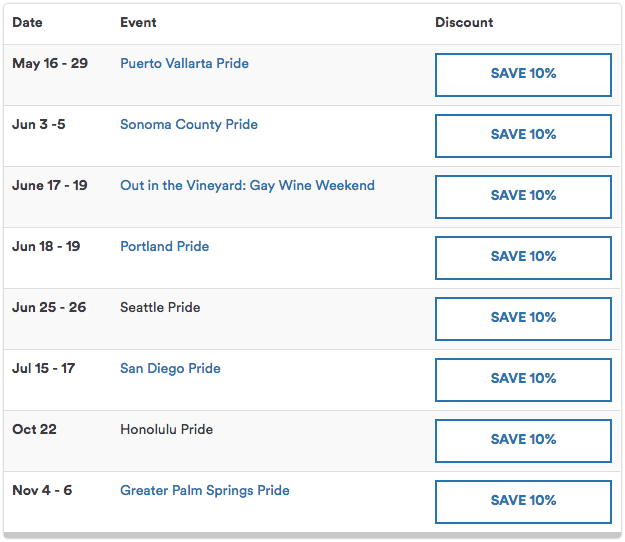Click SAVE 10% for Puerto Vallarta Pride
The width and height of the screenshot is (625, 542).
click(523, 75)
